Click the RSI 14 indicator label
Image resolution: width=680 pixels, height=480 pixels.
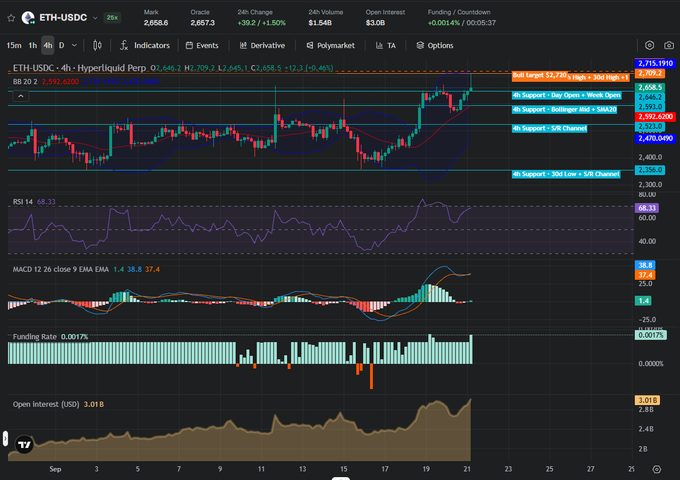pyautogui.click(x=23, y=202)
